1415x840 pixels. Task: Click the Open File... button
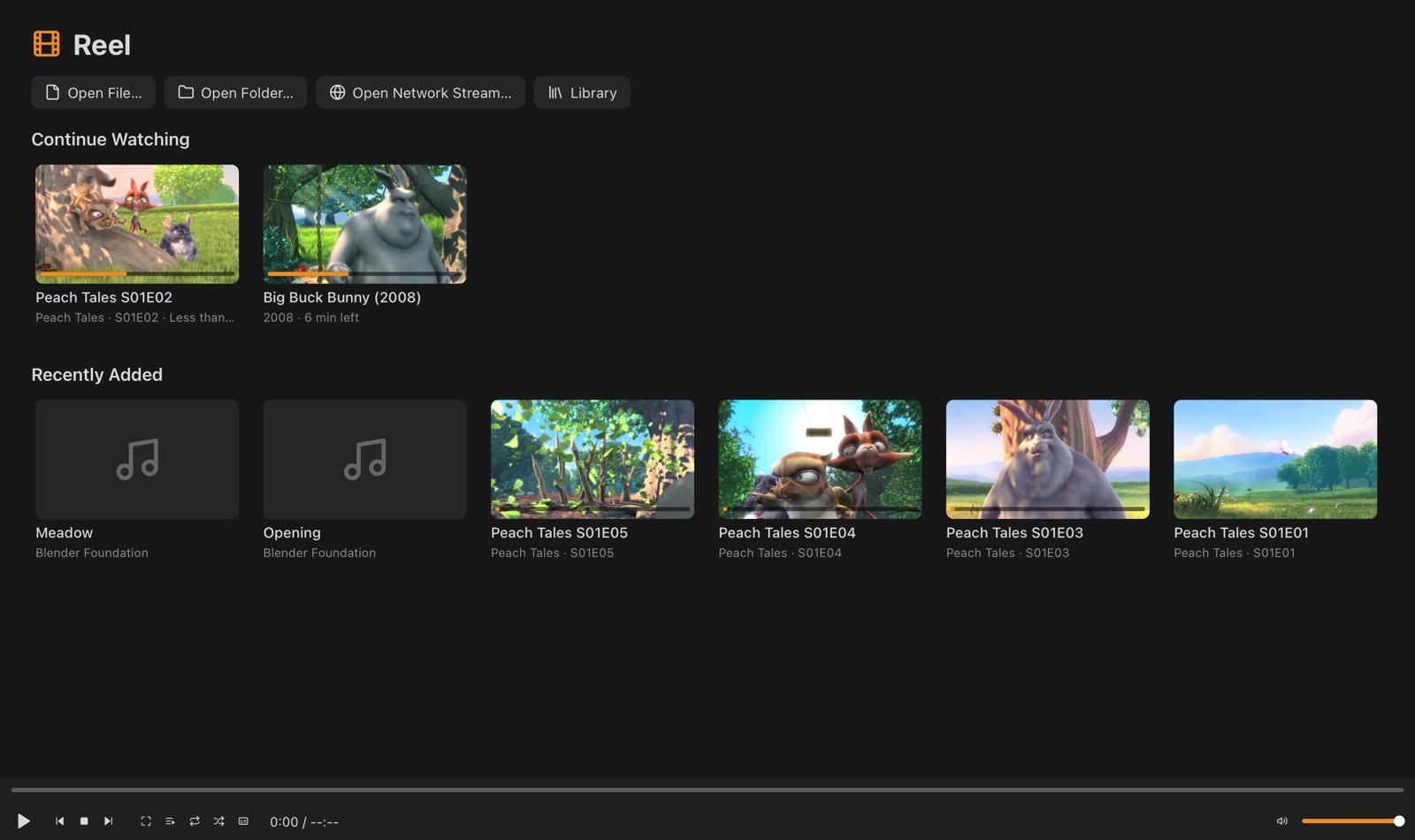[93, 93]
